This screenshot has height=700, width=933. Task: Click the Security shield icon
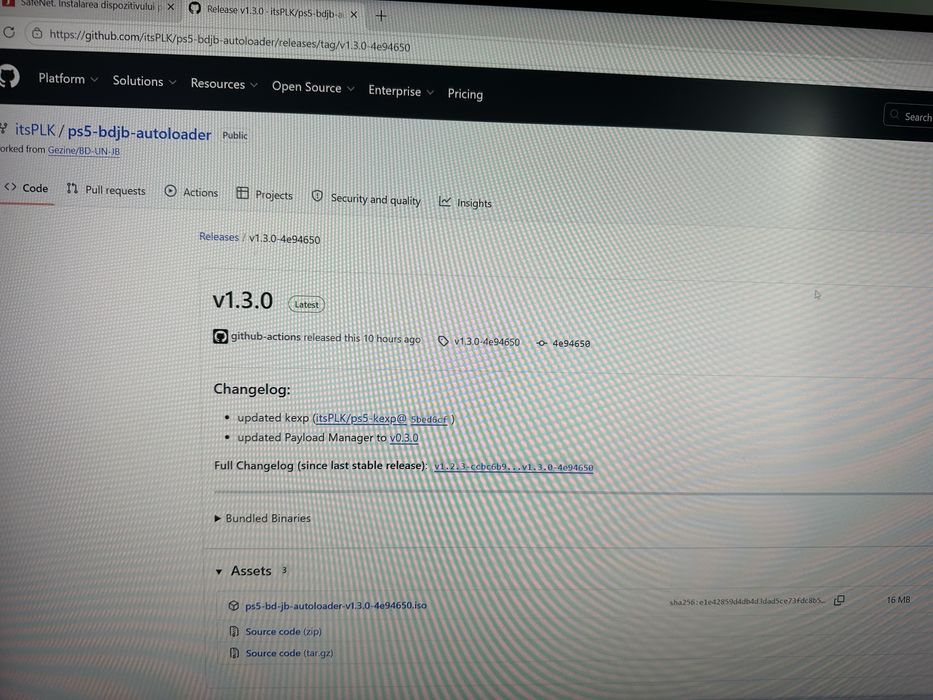(317, 196)
